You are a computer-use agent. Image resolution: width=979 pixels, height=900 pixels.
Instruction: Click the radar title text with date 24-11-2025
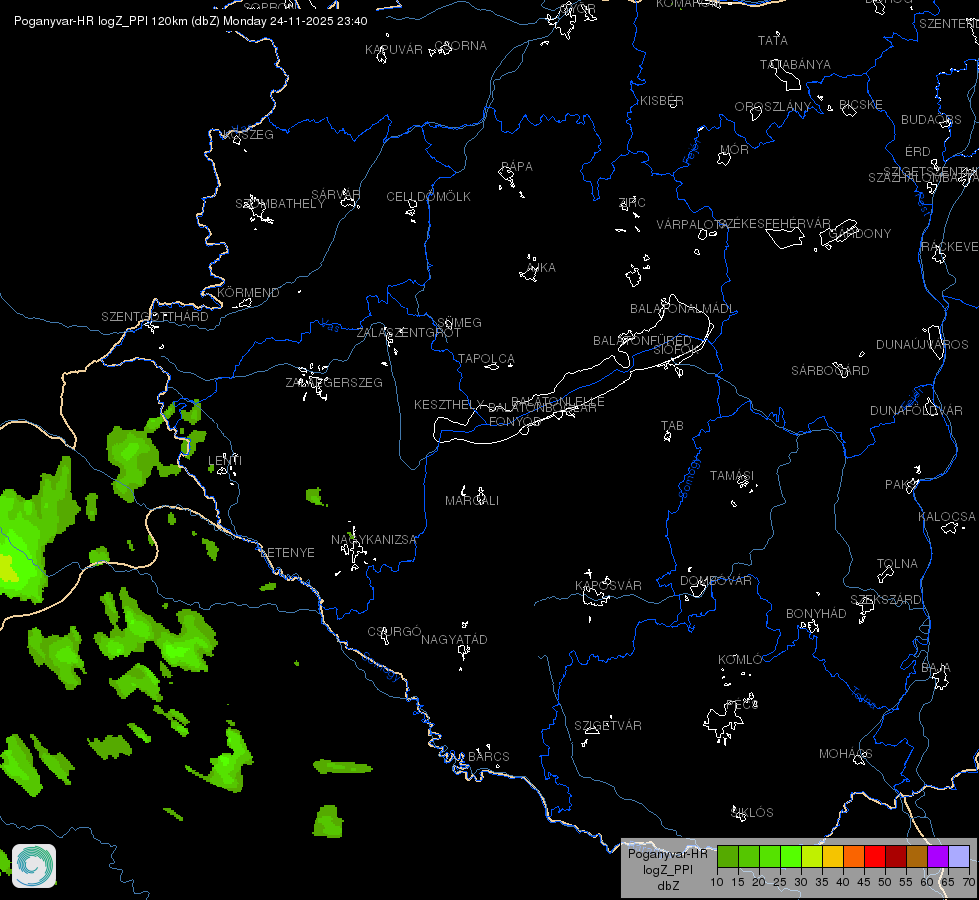(x=190, y=21)
